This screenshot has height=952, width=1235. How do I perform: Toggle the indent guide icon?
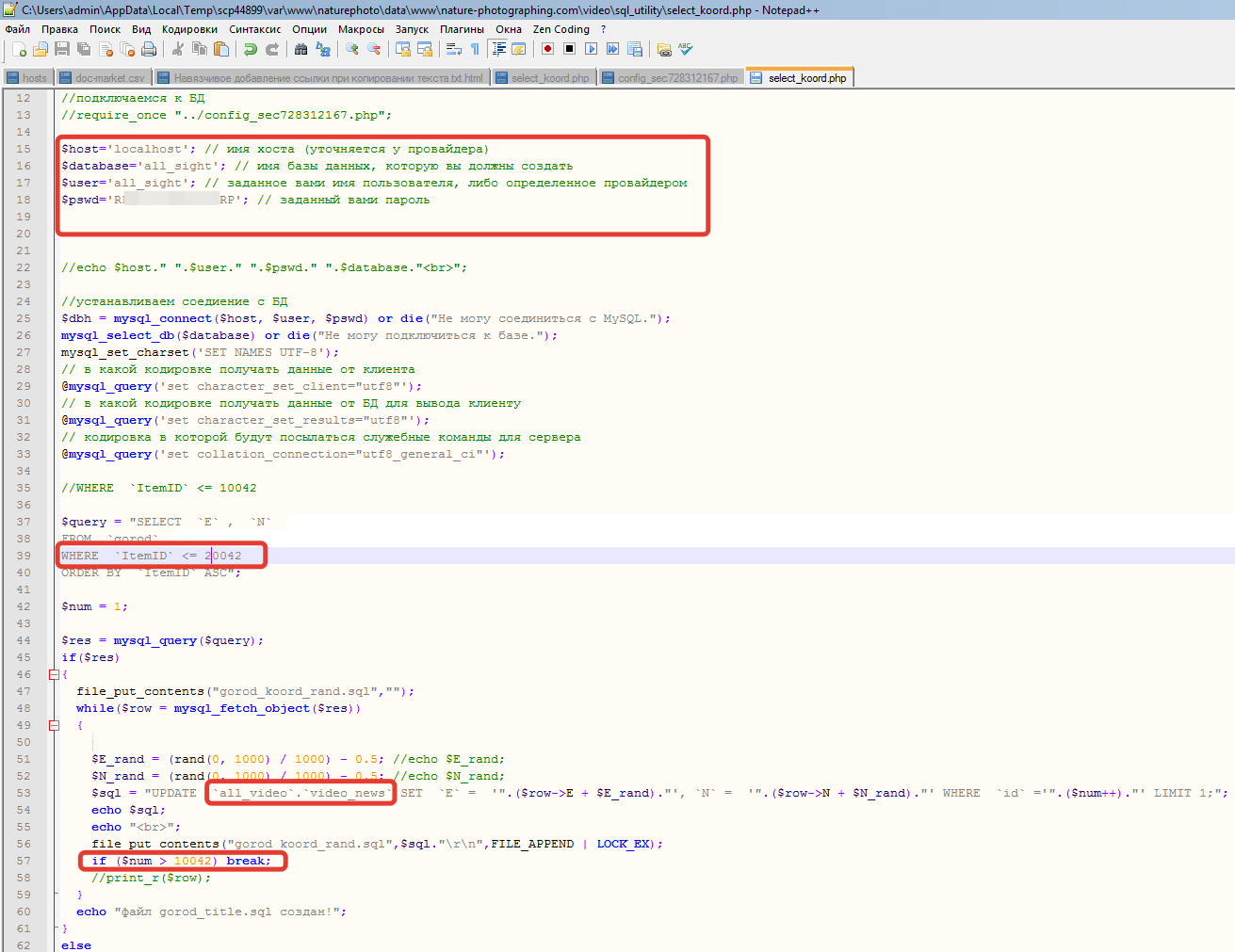498,49
